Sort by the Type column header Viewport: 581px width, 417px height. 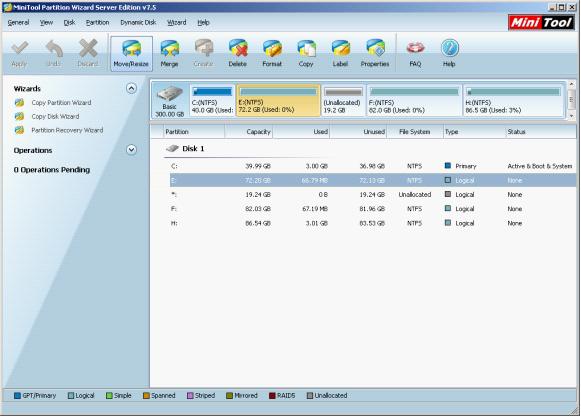[474, 132]
